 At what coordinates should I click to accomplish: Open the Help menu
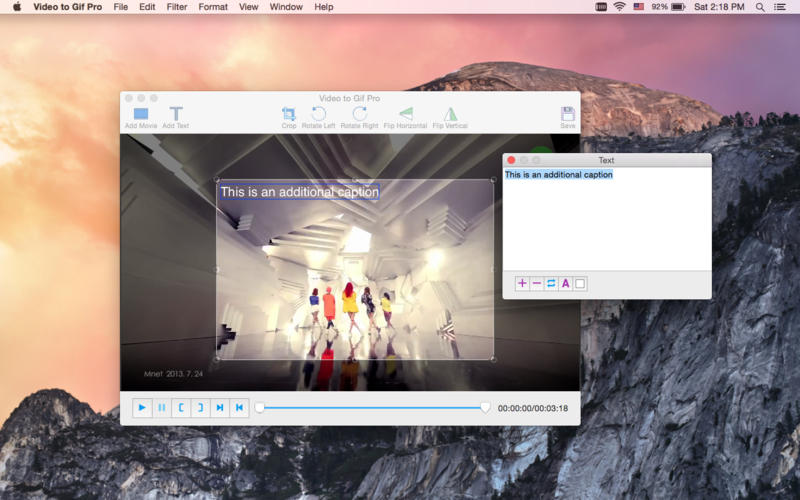324,7
